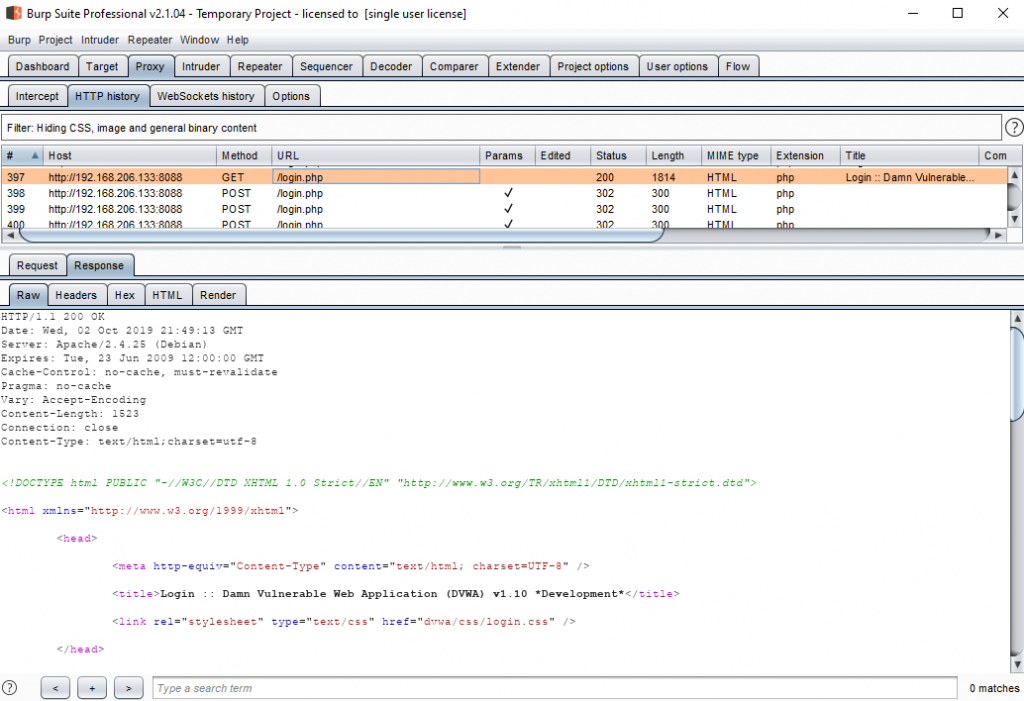
Task: Switch to the Repeater tab
Action: coord(259,67)
